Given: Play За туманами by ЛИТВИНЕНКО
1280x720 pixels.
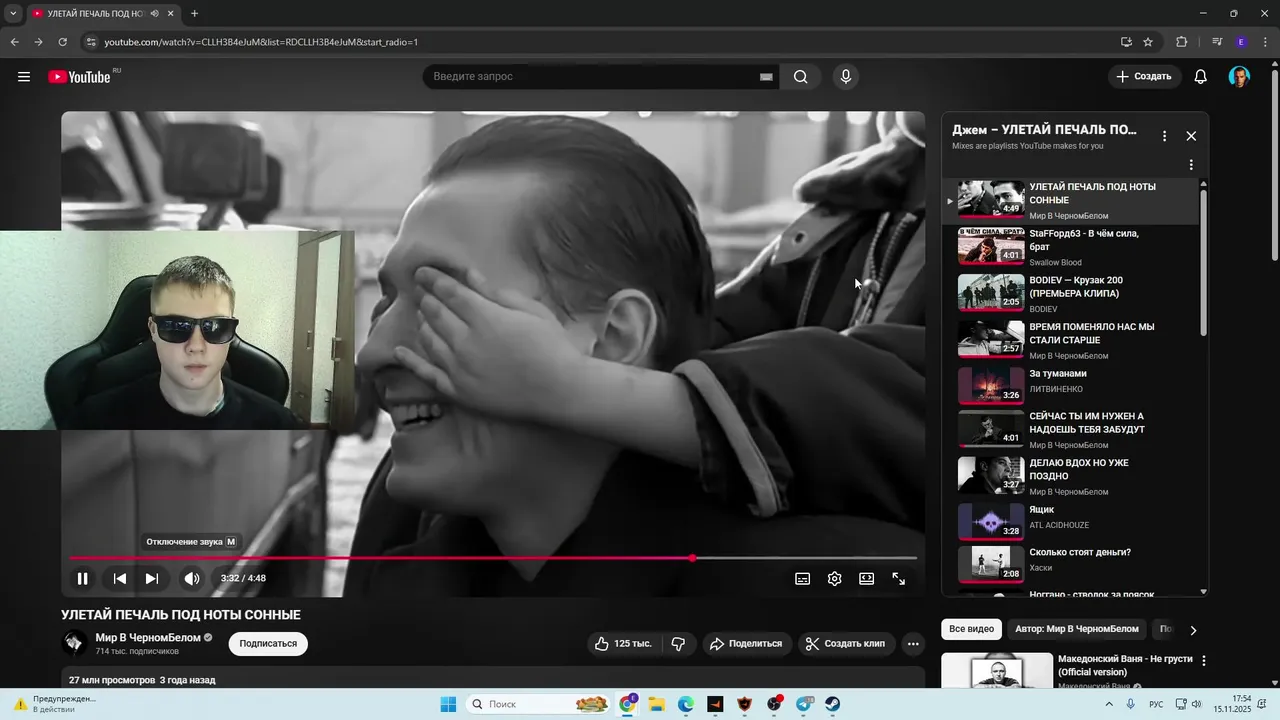Looking at the screenshot, I should pos(1070,386).
